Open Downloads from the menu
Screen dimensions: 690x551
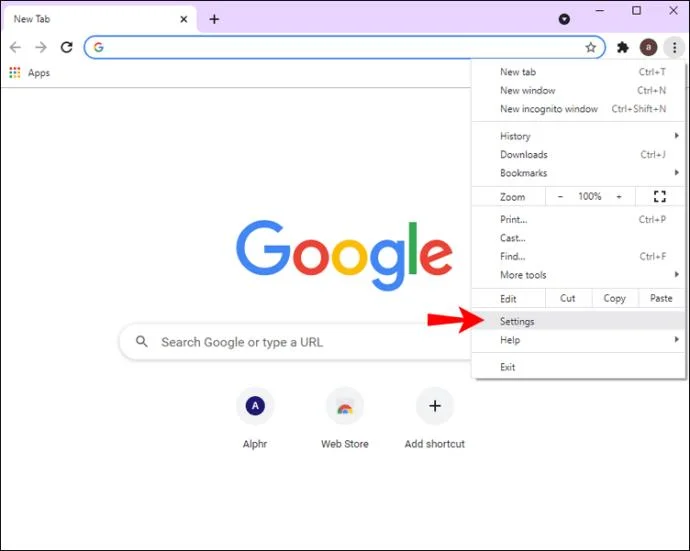pos(578,154)
